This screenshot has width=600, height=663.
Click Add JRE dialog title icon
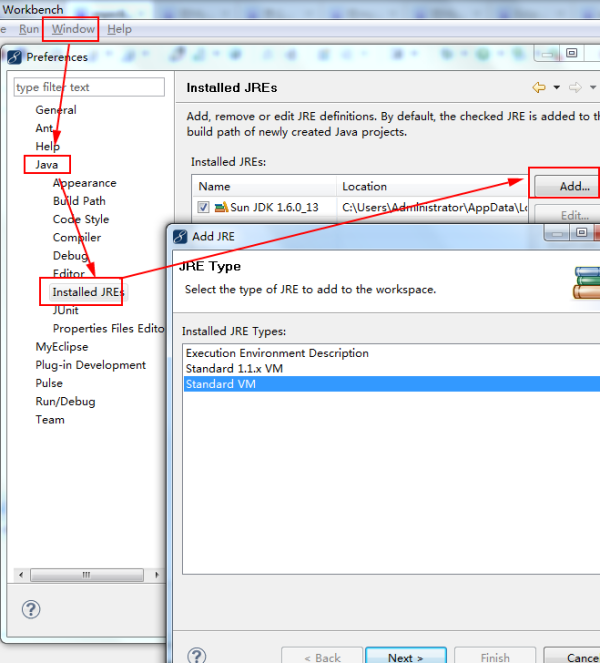(180, 236)
